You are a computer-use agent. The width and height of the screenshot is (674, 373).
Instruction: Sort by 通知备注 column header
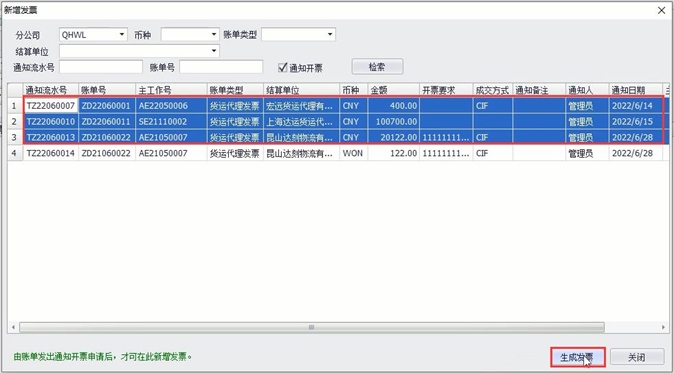tap(539, 90)
